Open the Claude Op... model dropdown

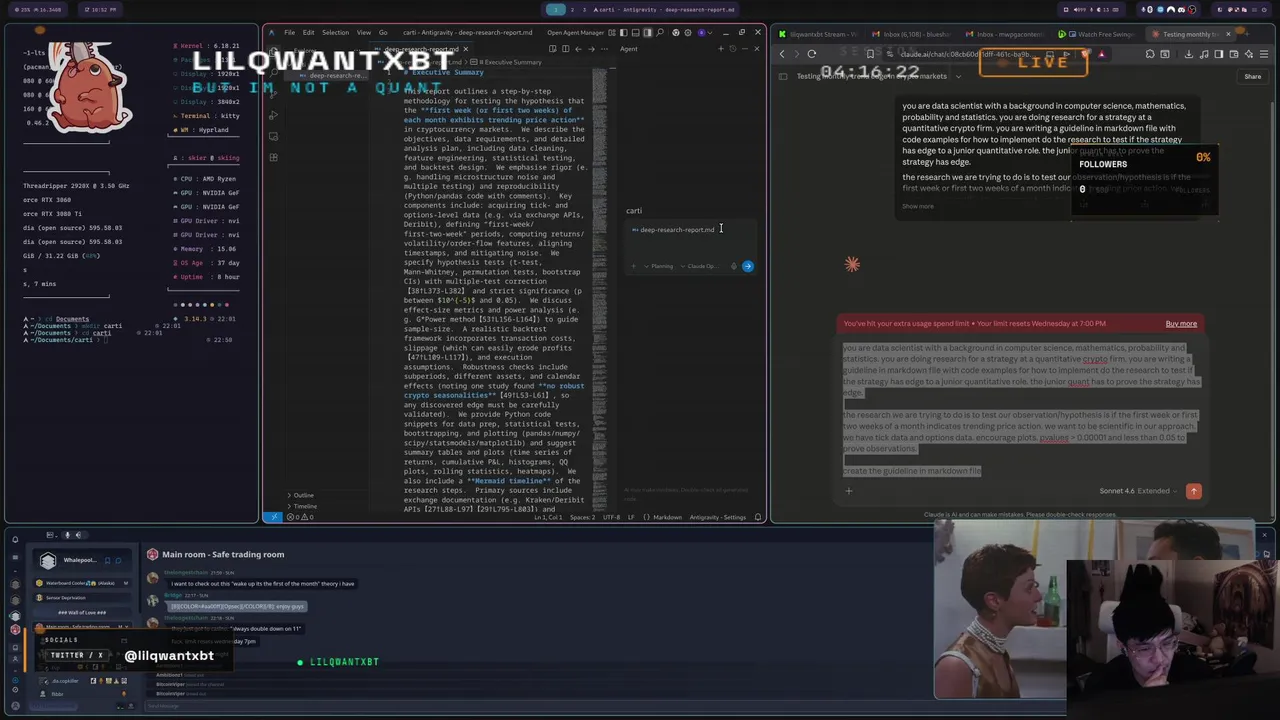coord(700,266)
